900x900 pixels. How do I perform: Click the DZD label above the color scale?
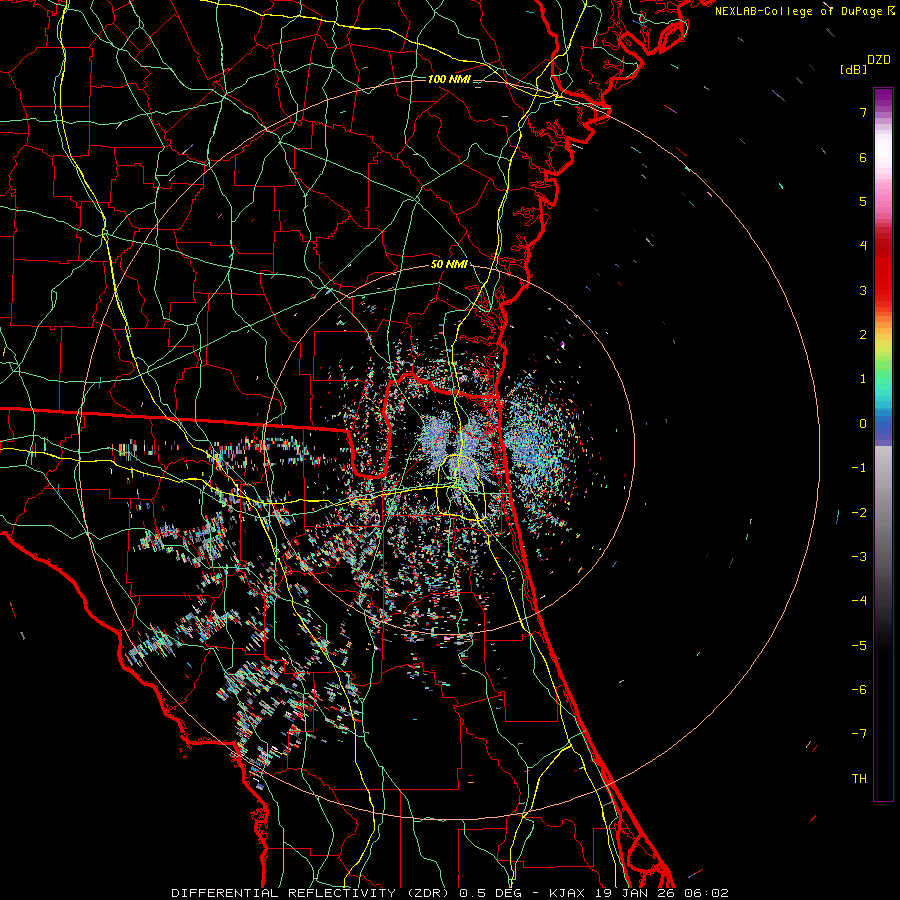pyautogui.click(x=879, y=60)
